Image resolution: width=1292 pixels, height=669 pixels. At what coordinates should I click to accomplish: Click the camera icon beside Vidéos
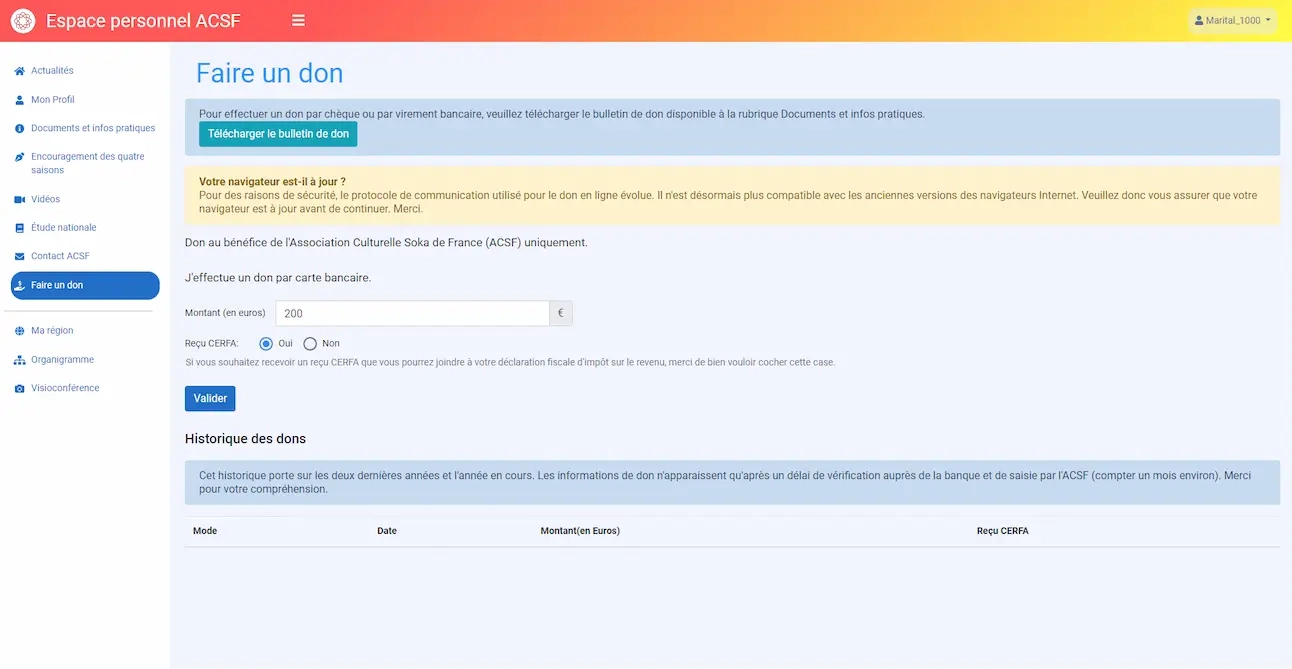(x=19, y=200)
